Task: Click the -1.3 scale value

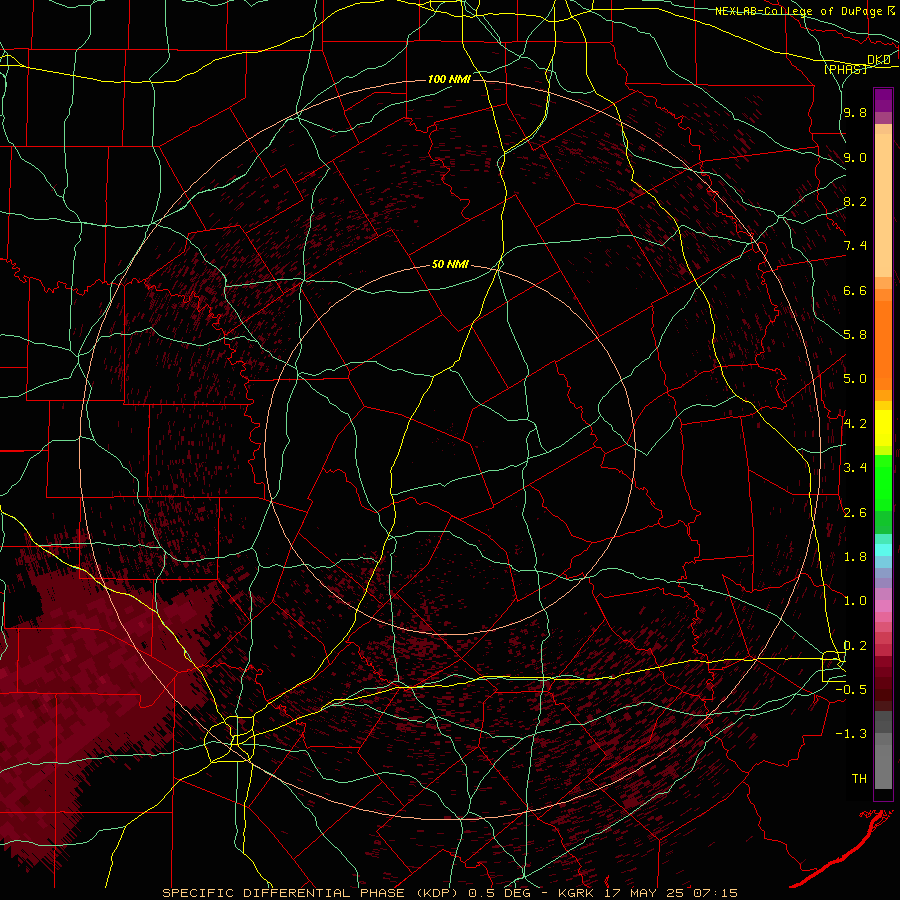Action: [851, 734]
